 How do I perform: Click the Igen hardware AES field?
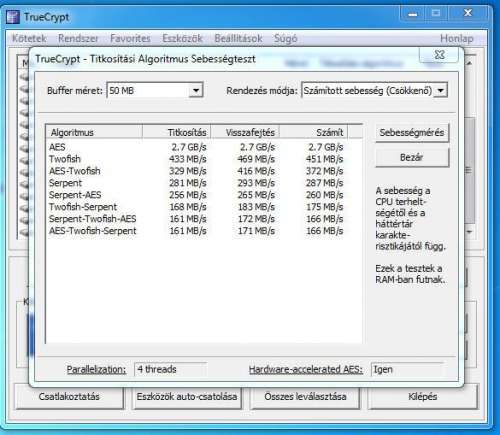pos(408,369)
